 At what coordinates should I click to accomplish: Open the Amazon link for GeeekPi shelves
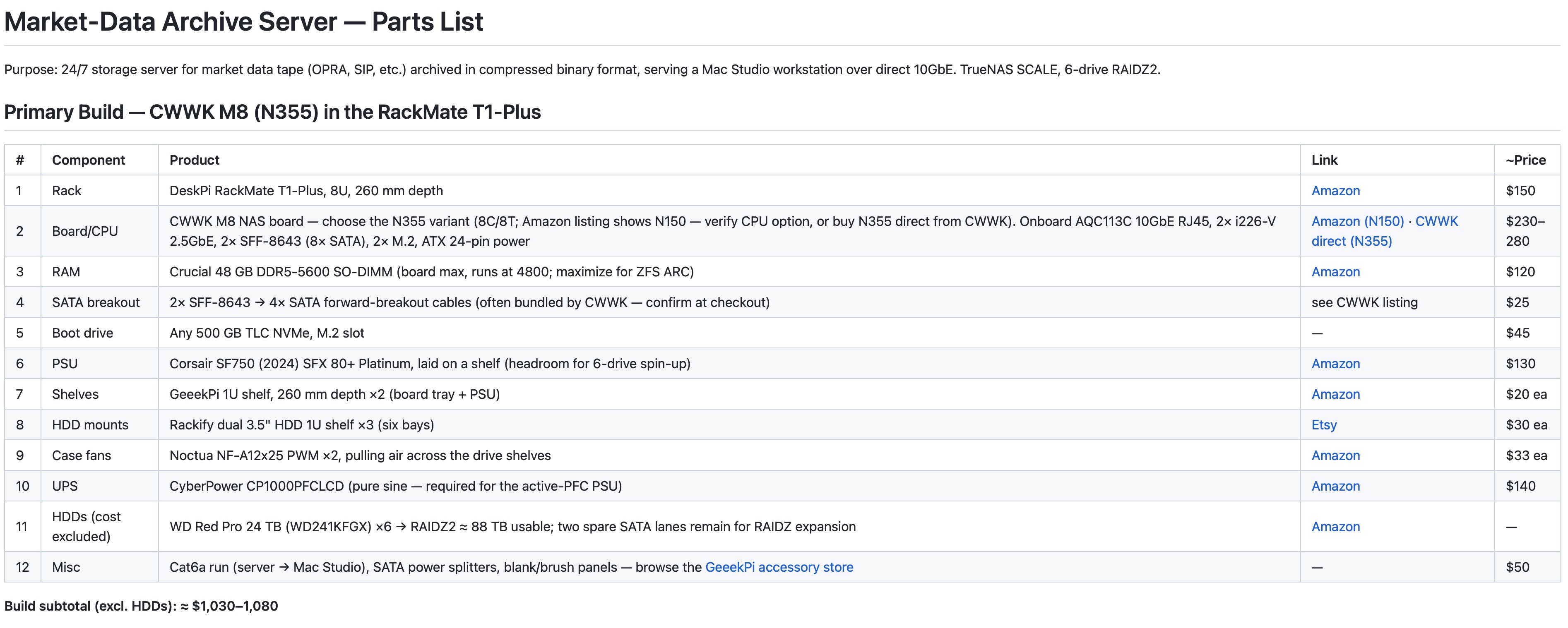coord(1335,394)
